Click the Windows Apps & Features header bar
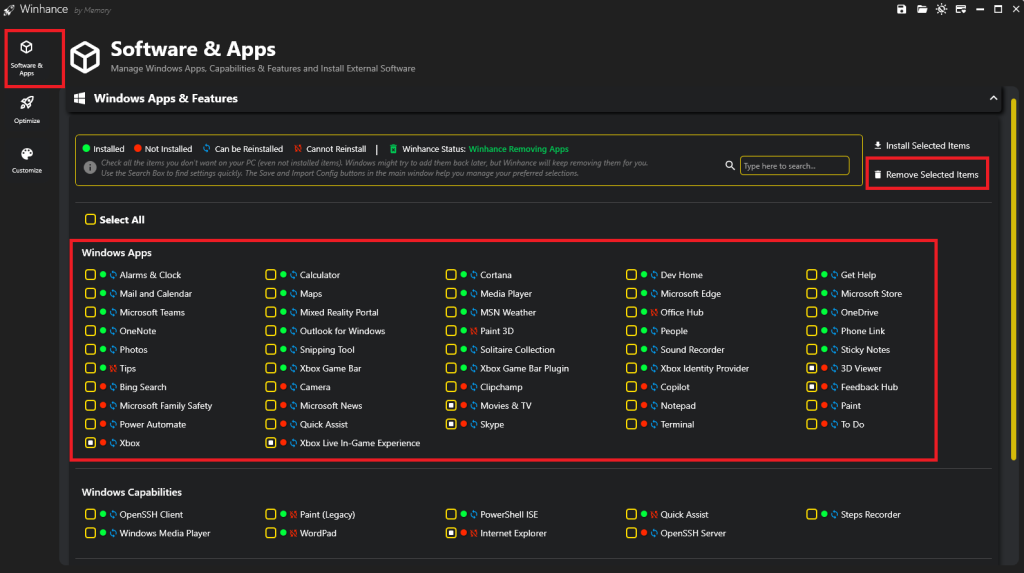 pos(534,99)
